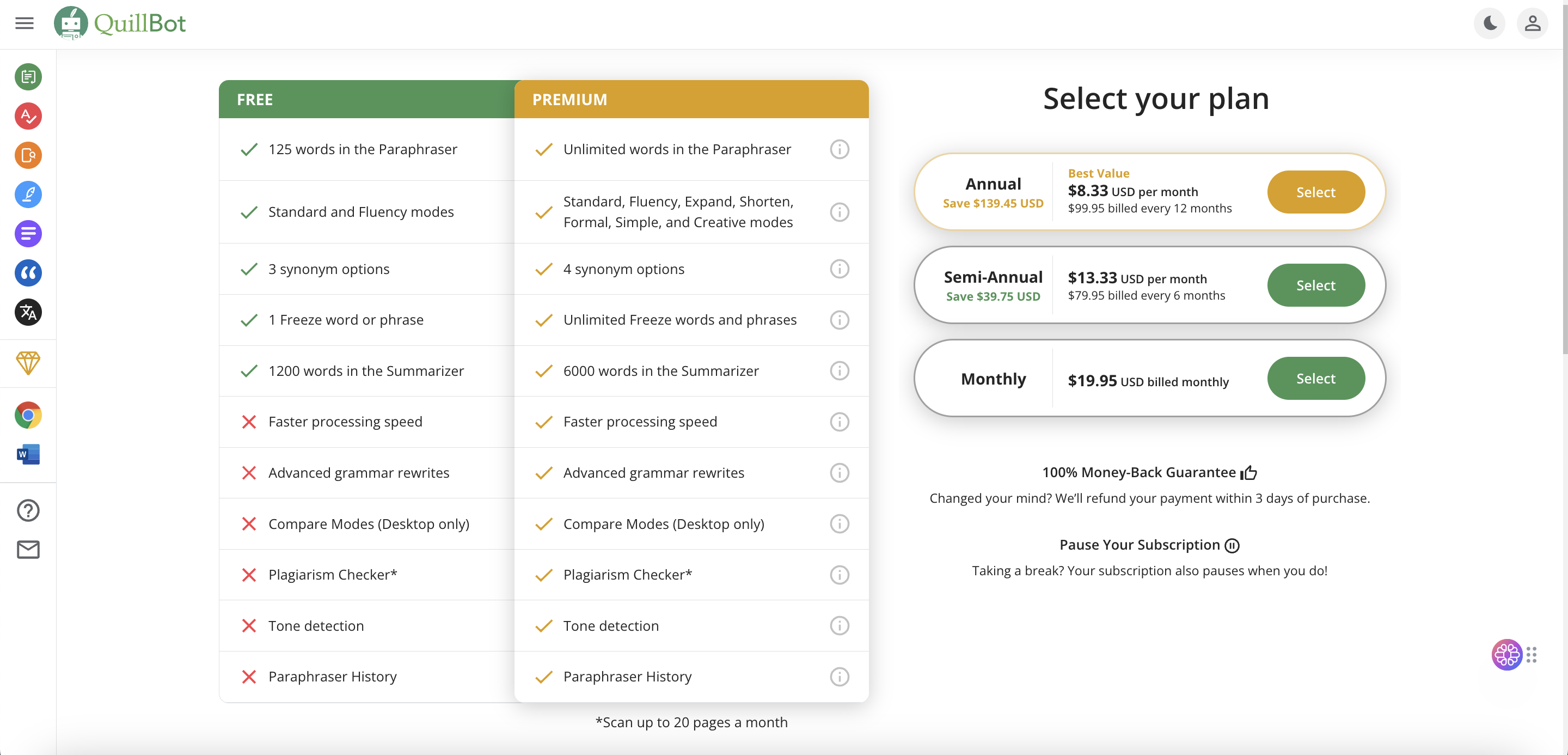Open the Word add-in icon
The width and height of the screenshot is (1568, 755).
pyautogui.click(x=28, y=454)
